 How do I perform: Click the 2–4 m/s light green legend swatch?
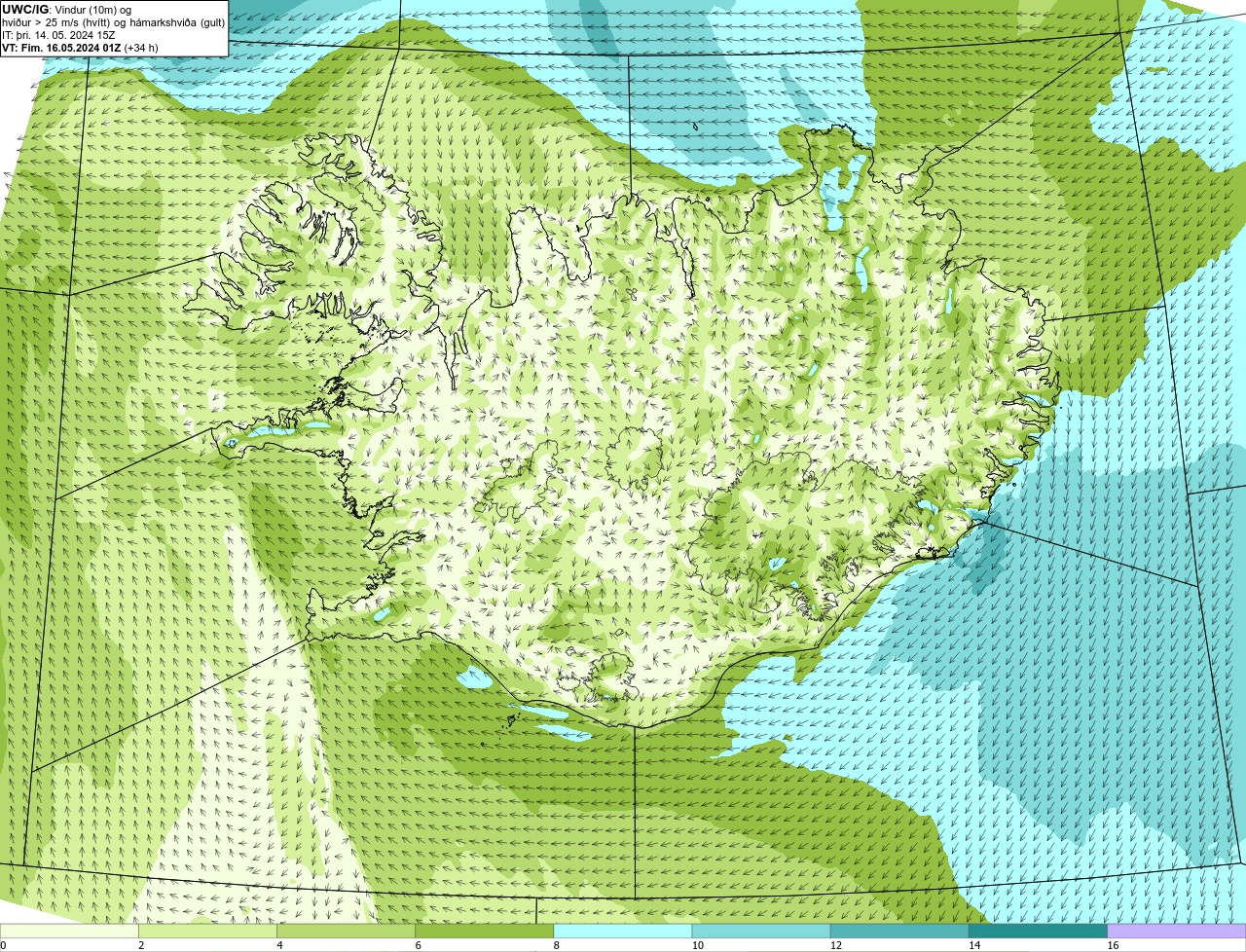coord(208,931)
